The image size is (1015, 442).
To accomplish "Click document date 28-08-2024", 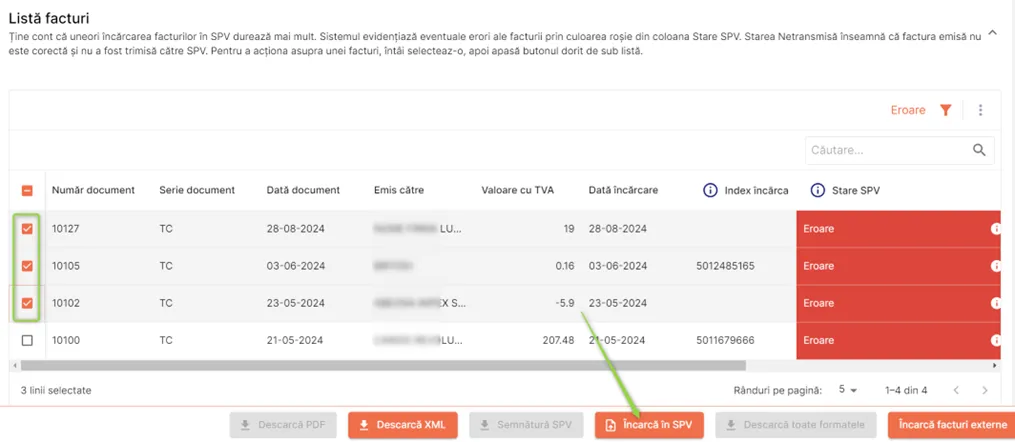I will click(x=296, y=228).
